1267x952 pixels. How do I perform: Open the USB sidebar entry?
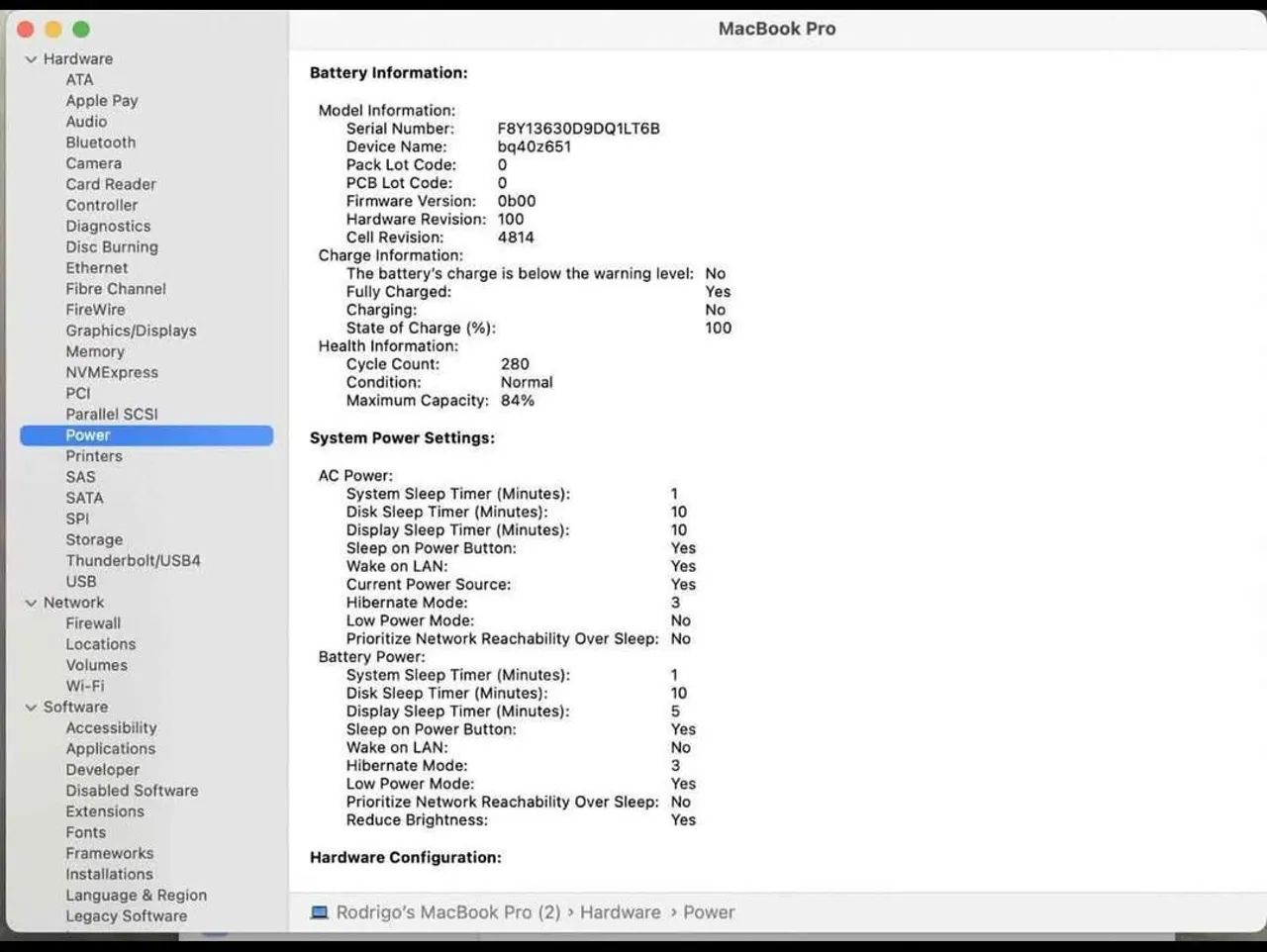pos(81,582)
